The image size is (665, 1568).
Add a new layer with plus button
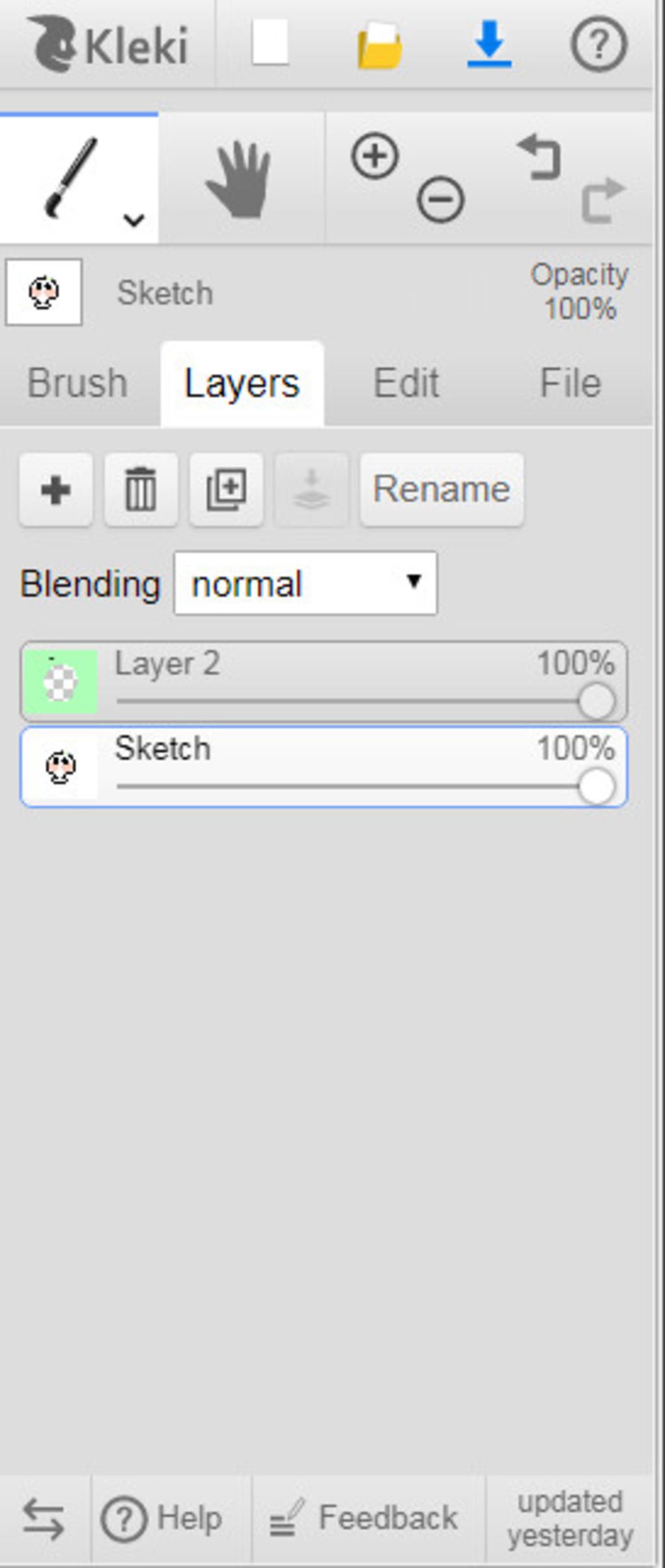tap(56, 490)
